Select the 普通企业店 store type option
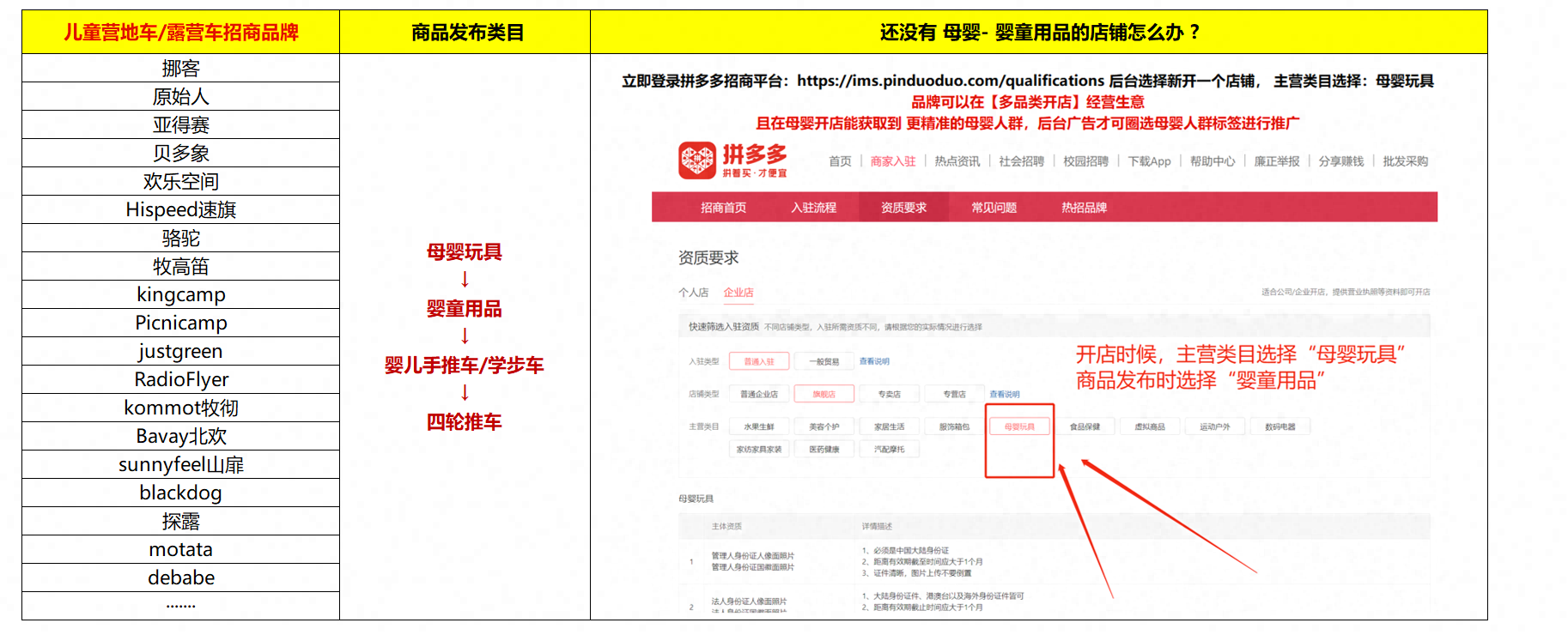Screen dimensions: 1568x635 (x=759, y=394)
